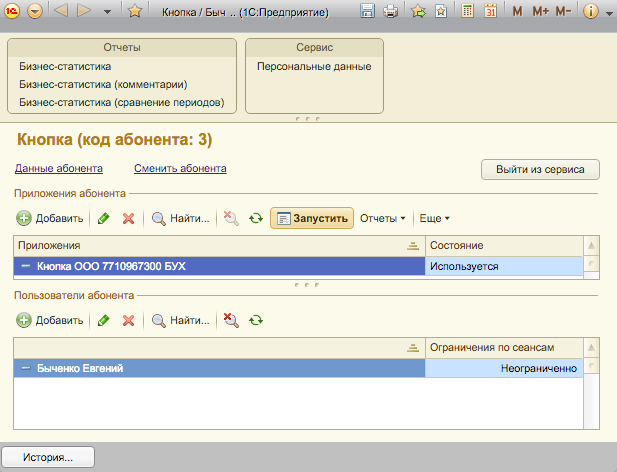Cancel search in the users toolbar

[x=231, y=320]
